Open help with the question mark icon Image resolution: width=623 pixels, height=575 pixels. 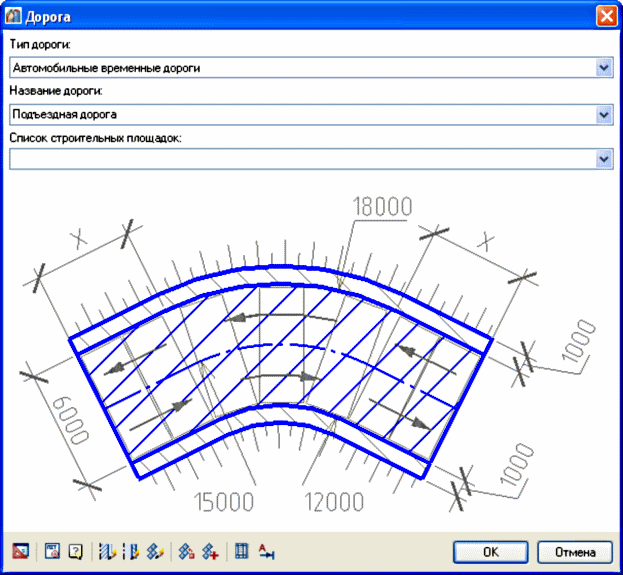[75, 552]
